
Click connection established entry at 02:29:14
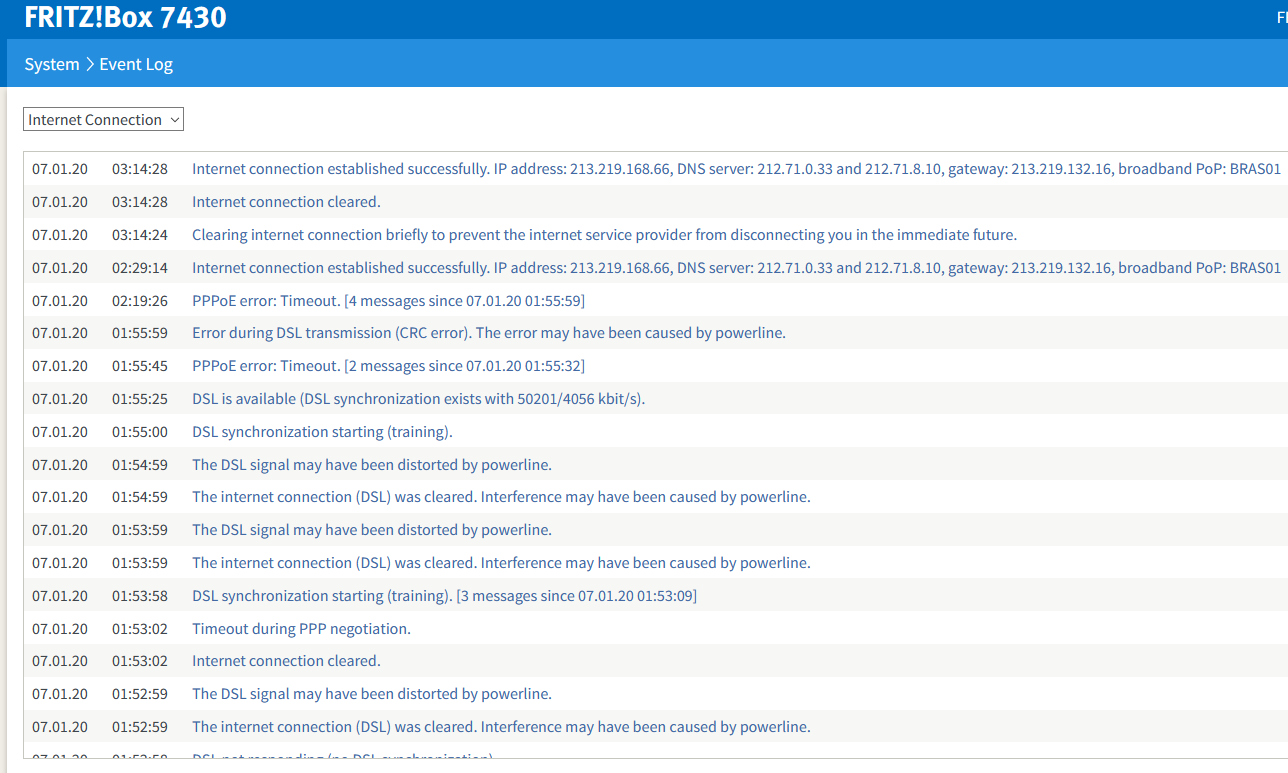point(735,268)
